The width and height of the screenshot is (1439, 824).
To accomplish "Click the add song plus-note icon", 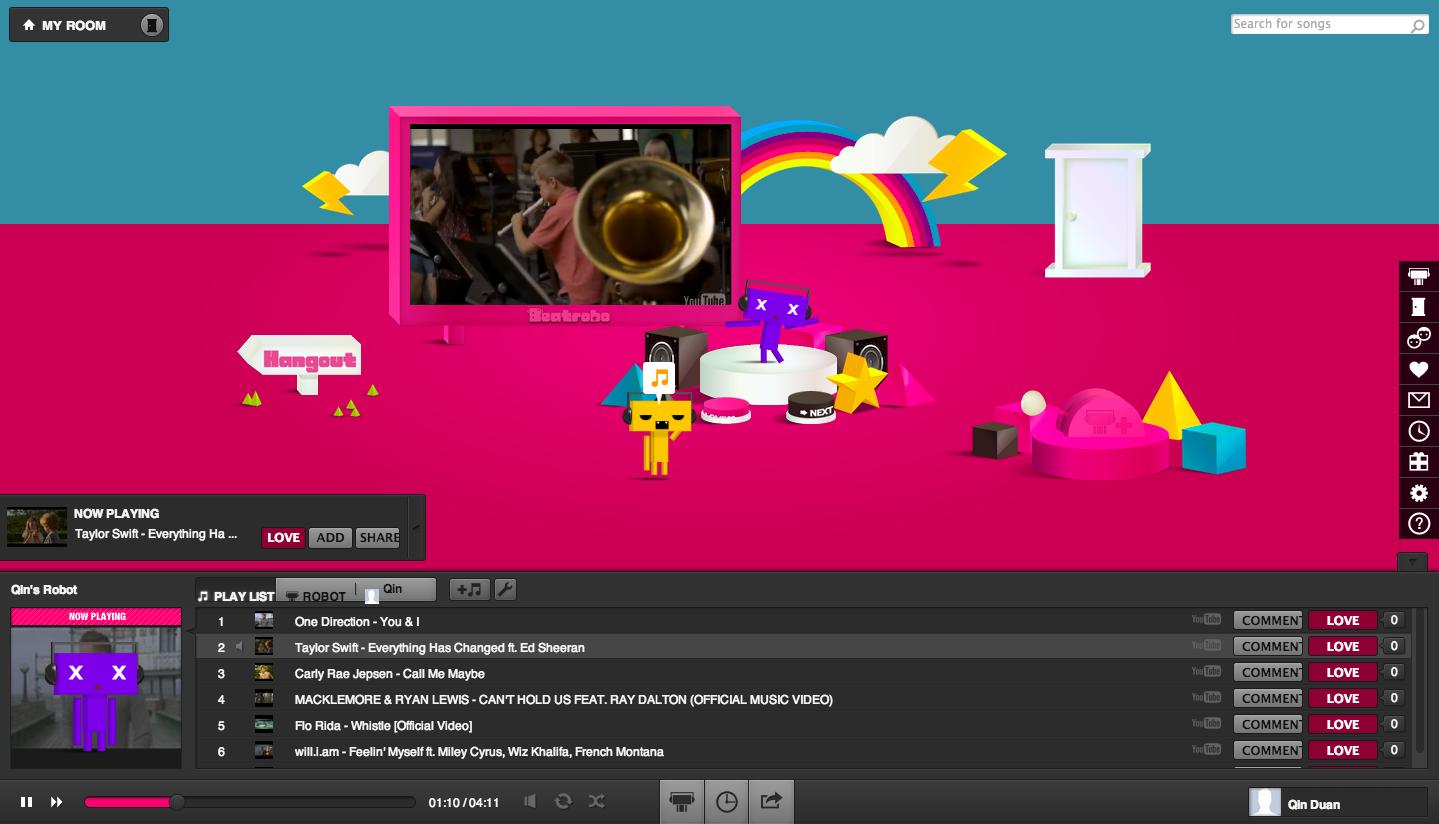I will (469, 590).
